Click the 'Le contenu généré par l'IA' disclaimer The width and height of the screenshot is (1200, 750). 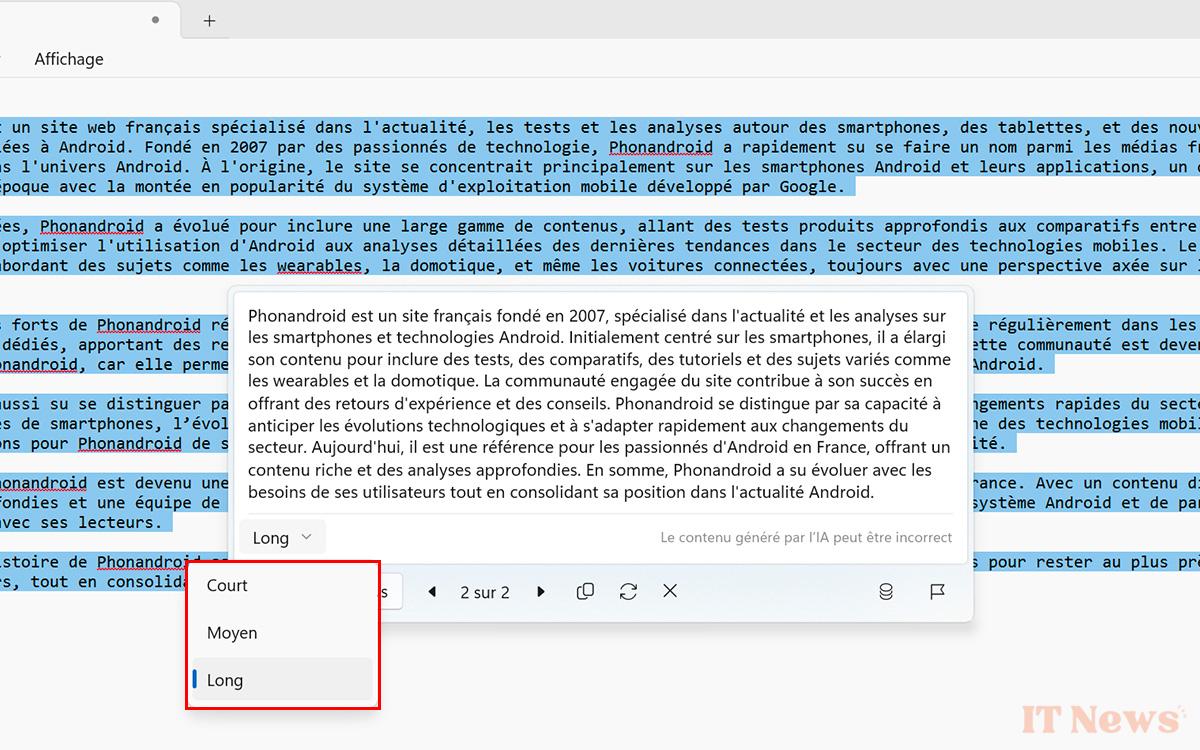(806, 537)
